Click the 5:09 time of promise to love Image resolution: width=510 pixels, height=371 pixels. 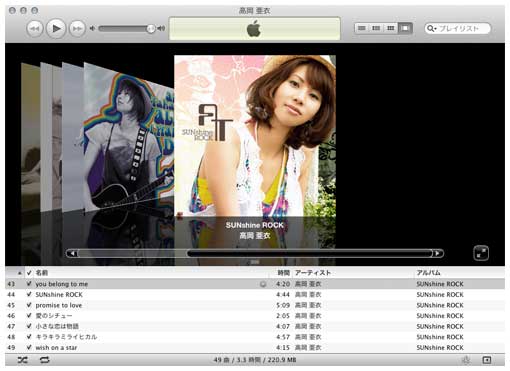(283, 305)
